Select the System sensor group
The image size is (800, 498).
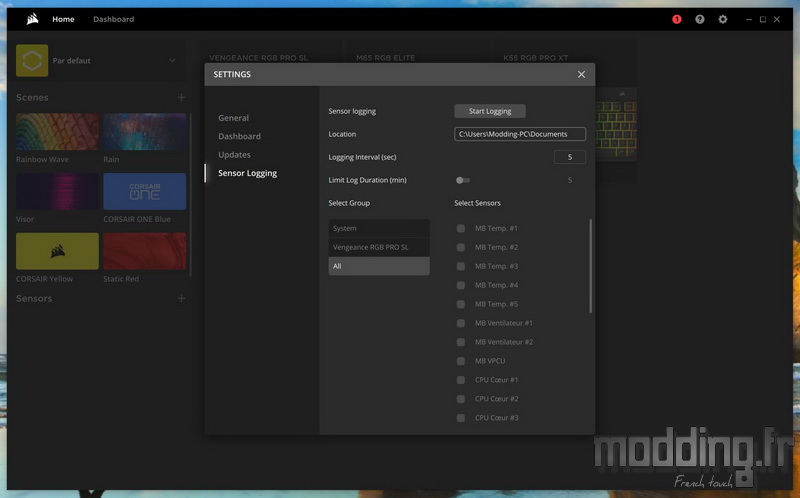[x=379, y=228]
